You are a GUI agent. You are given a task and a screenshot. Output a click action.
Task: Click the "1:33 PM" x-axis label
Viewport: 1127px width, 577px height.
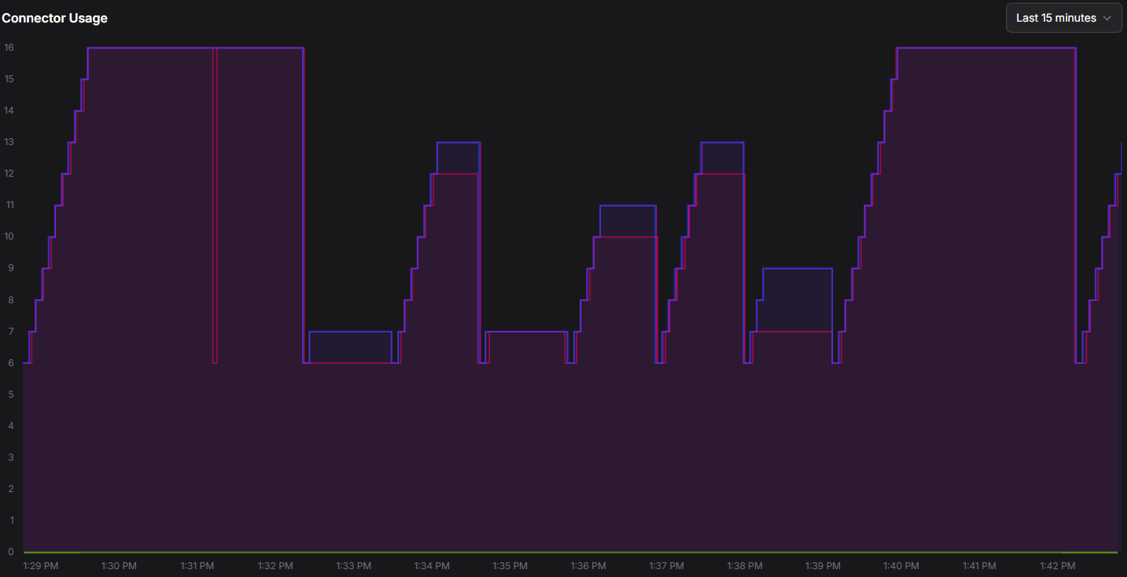pos(353,566)
